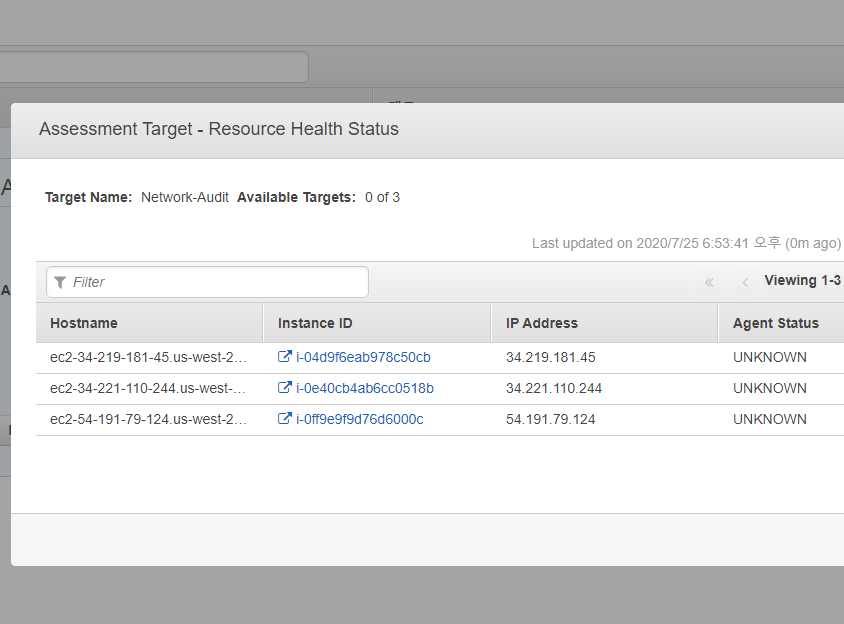The height and width of the screenshot is (624, 844).
Task: Click external link icon for i-04d9f6eab978c50cb
Action: [284, 356]
